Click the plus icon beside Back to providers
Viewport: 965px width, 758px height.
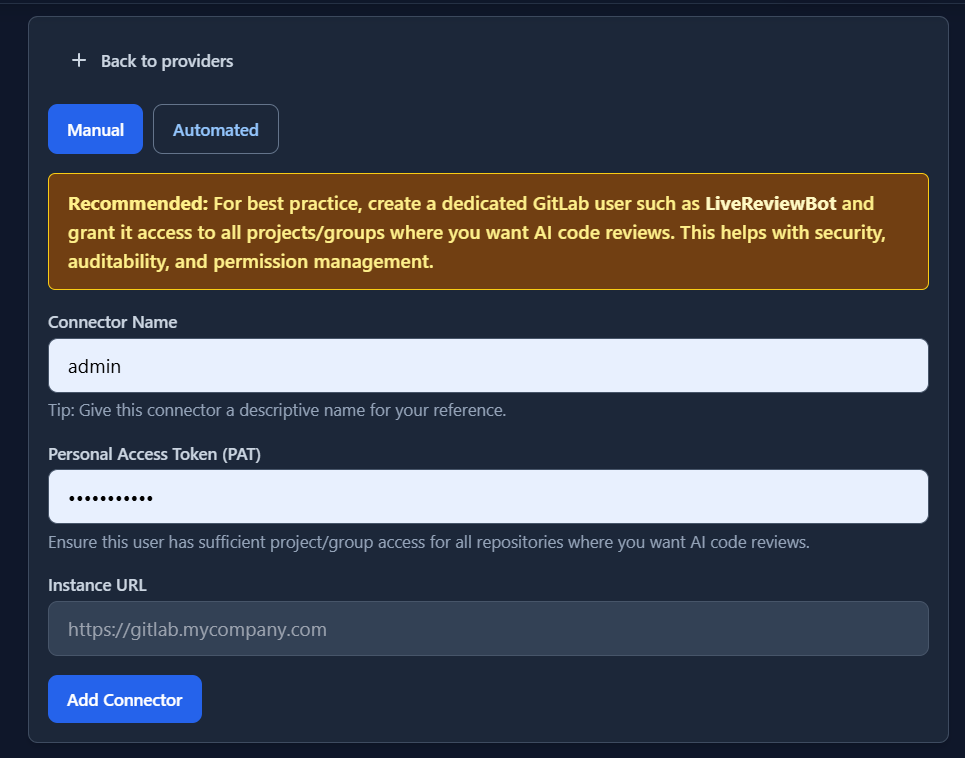tap(79, 61)
